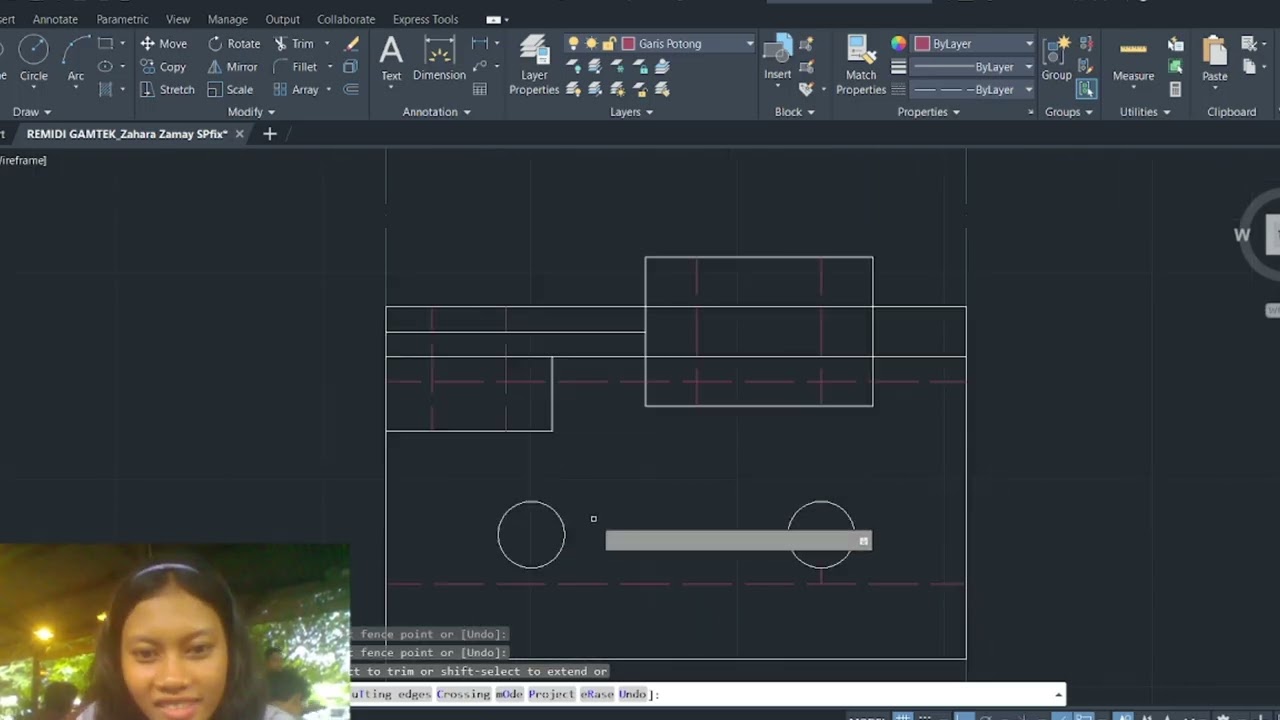Expand the Block panel
The height and width of the screenshot is (720, 1280).
[x=795, y=112]
